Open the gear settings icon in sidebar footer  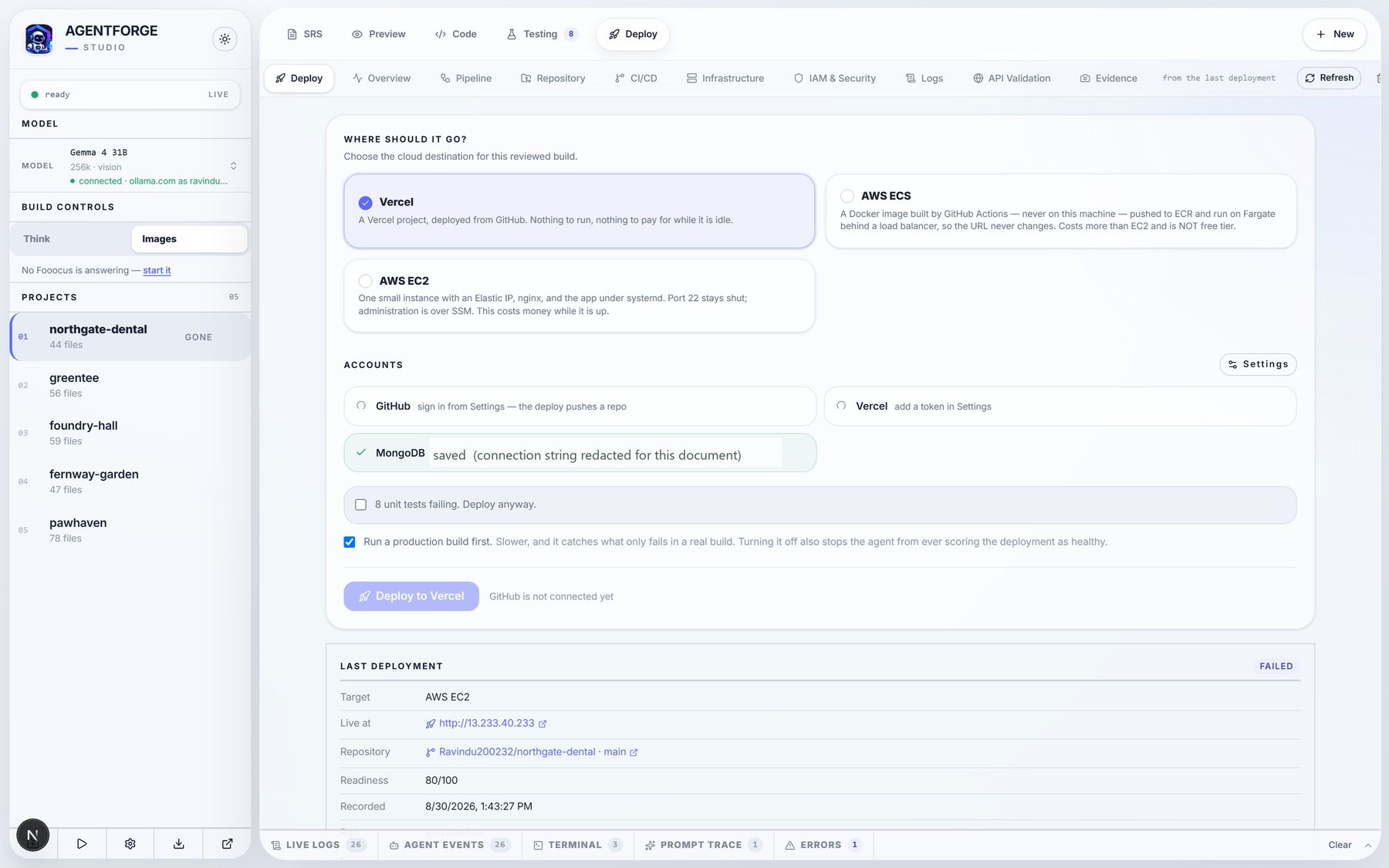(130, 844)
